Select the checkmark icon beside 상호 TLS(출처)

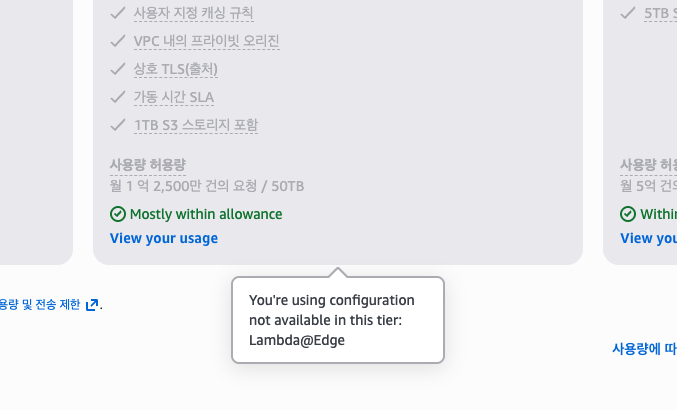coord(118,69)
